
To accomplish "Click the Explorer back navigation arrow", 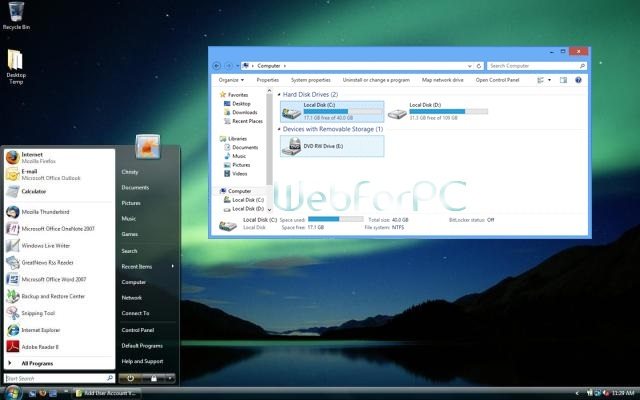I will 217,66.
